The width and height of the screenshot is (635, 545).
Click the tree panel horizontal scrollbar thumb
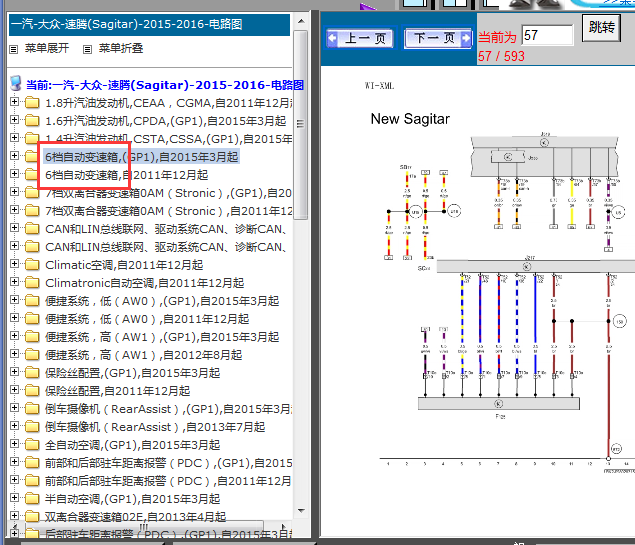click(x=144, y=526)
